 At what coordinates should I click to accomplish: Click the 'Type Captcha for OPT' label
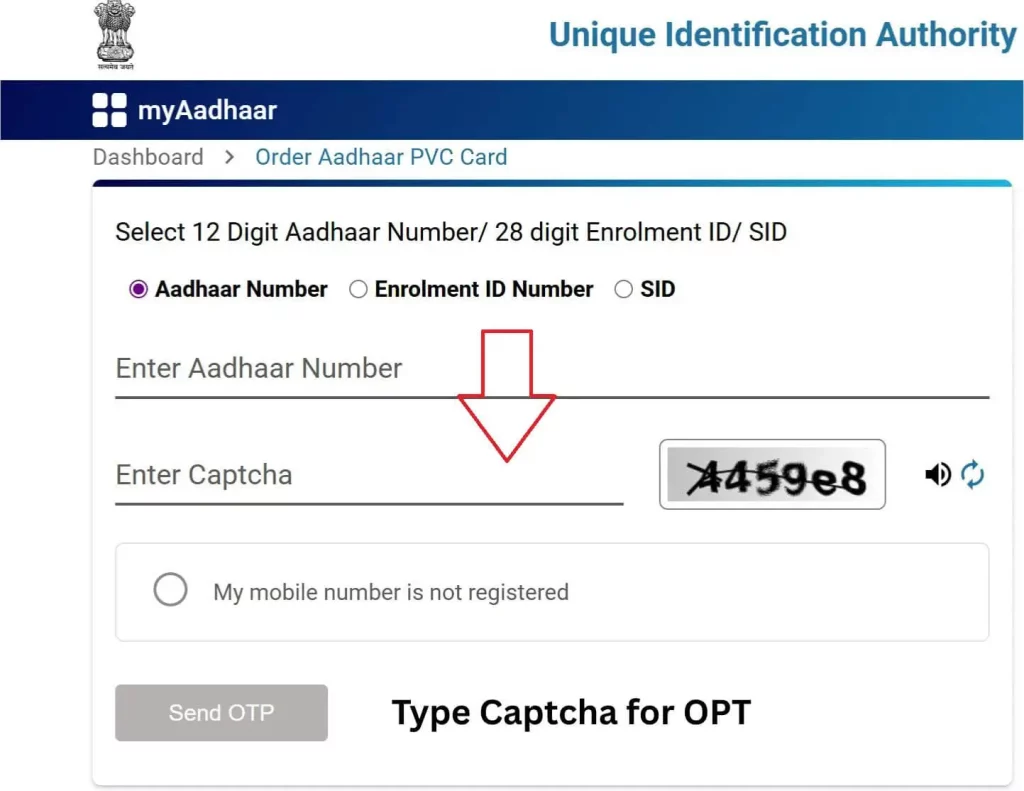point(570,712)
